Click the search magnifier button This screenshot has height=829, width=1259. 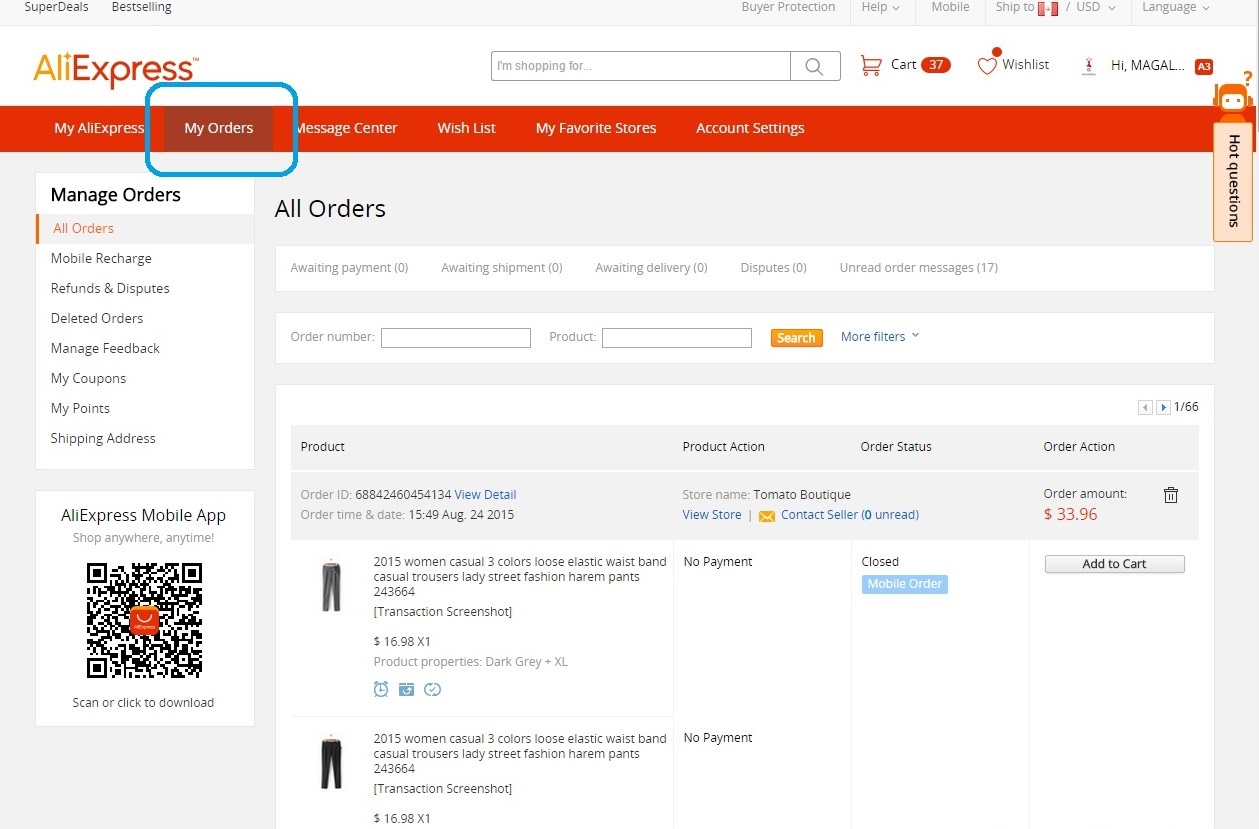coord(815,66)
